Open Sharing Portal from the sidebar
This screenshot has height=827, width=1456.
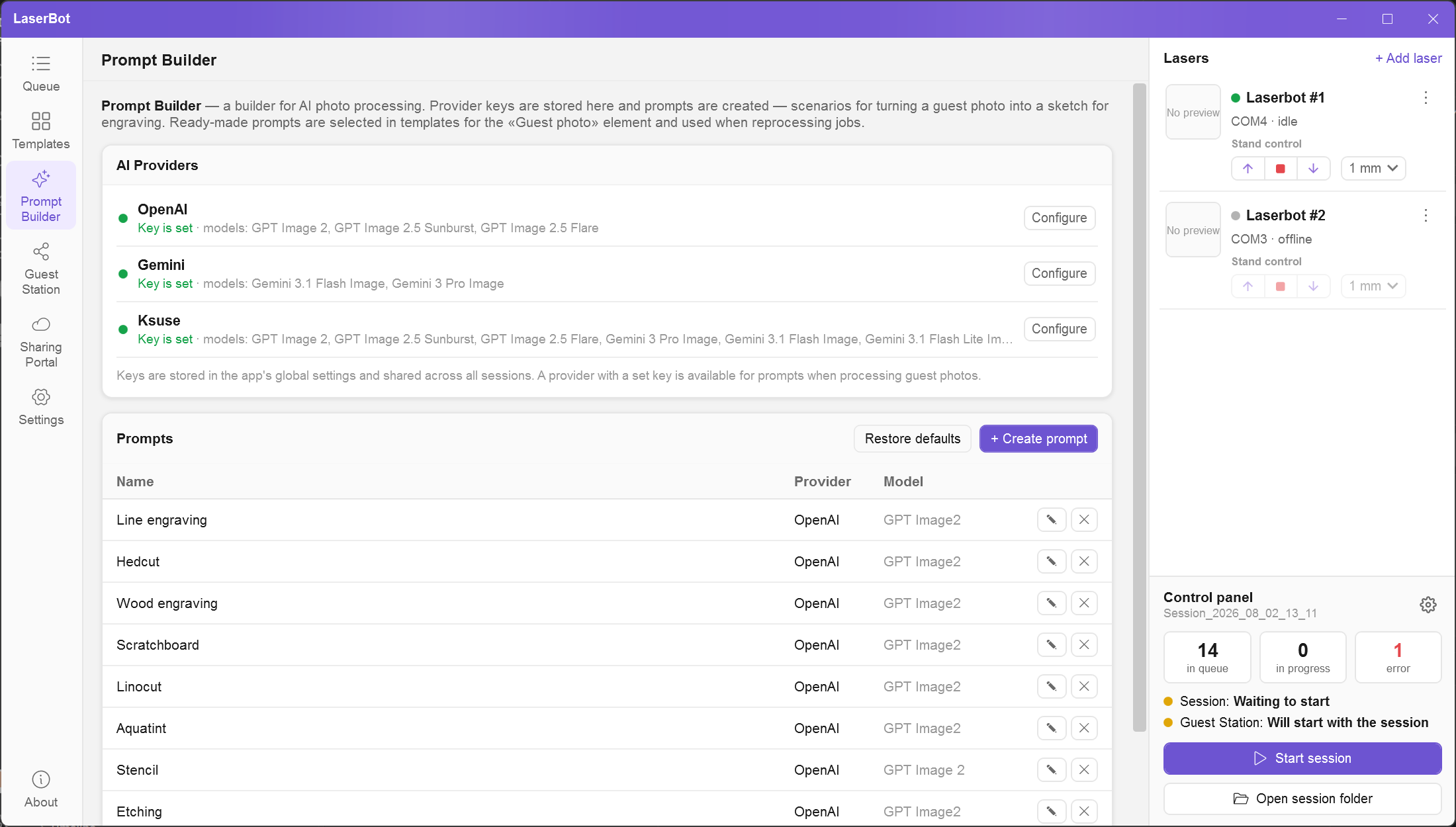click(x=41, y=341)
